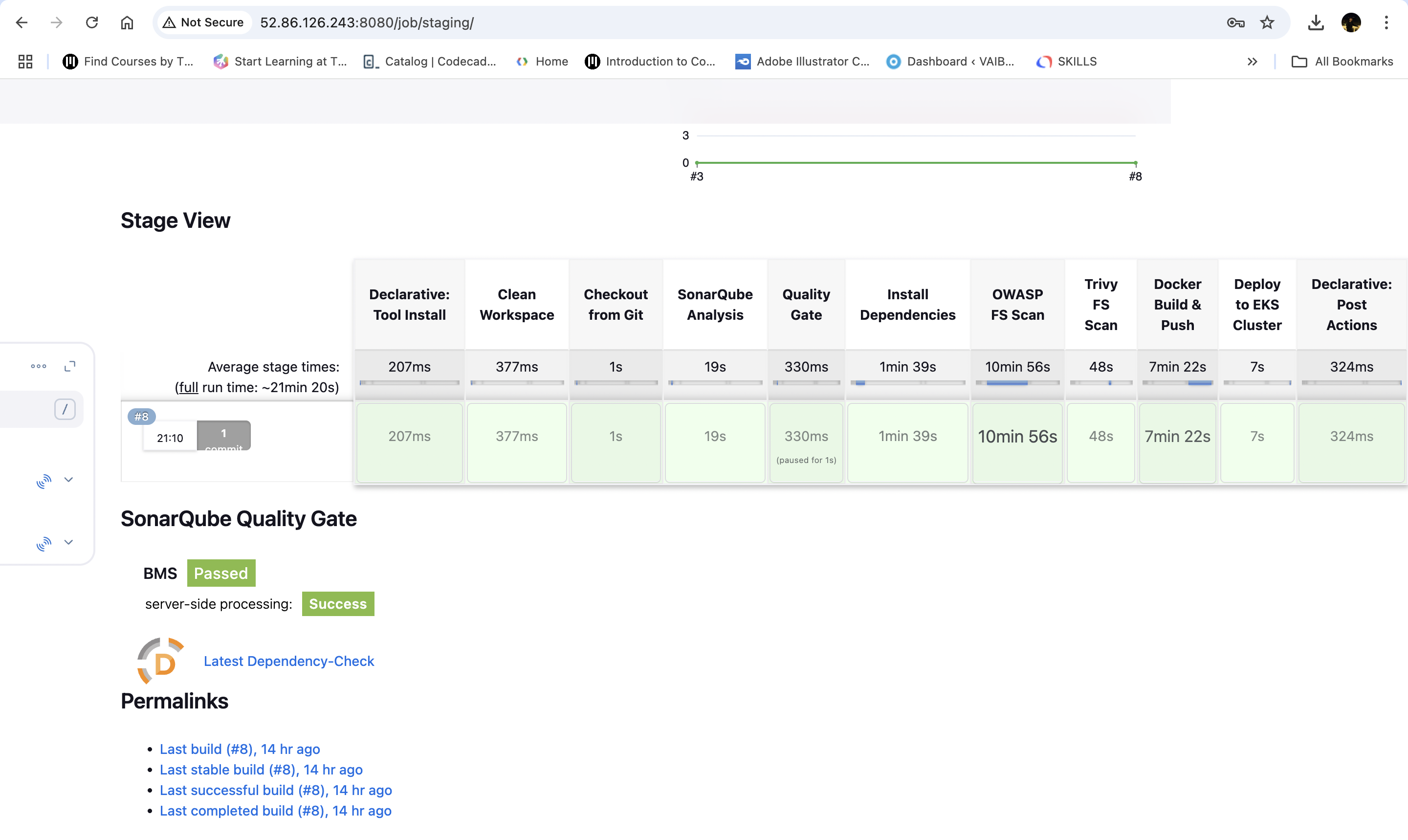The image size is (1408, 840).
Task: Click the slash search shortcut key
Action: coord(65,409)
